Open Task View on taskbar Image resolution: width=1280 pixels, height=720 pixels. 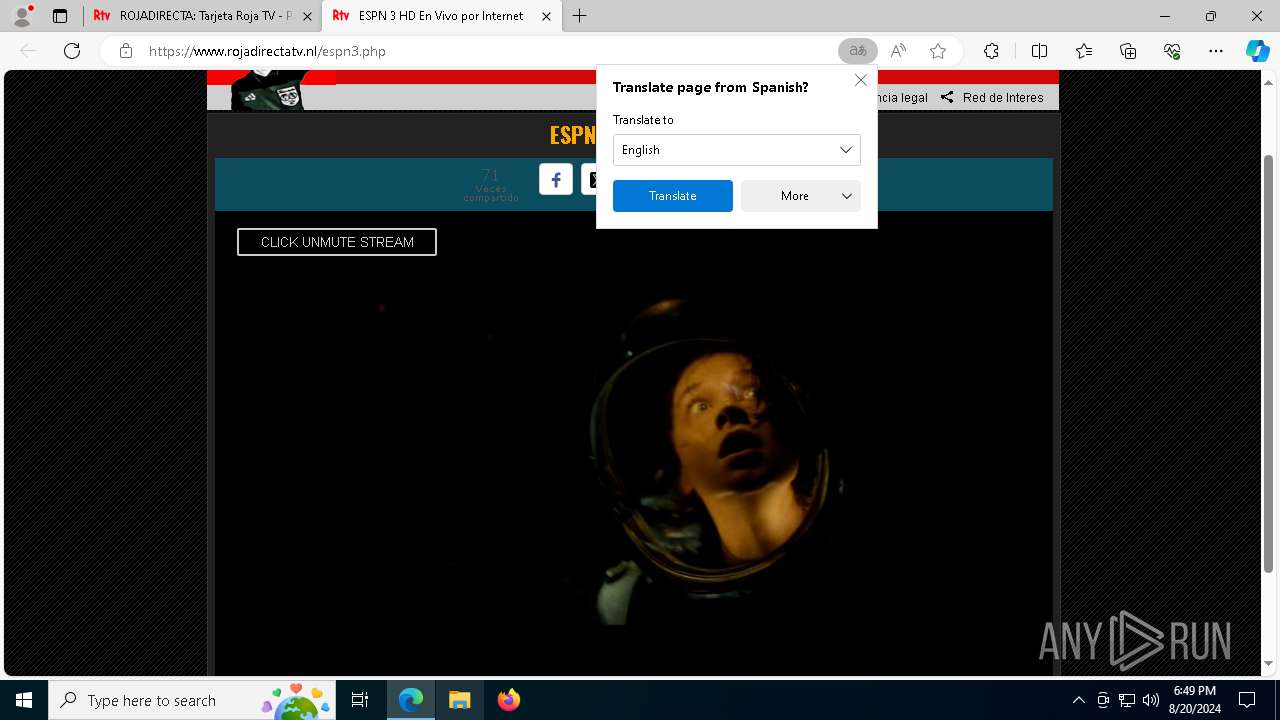click(x=361, y=700)
